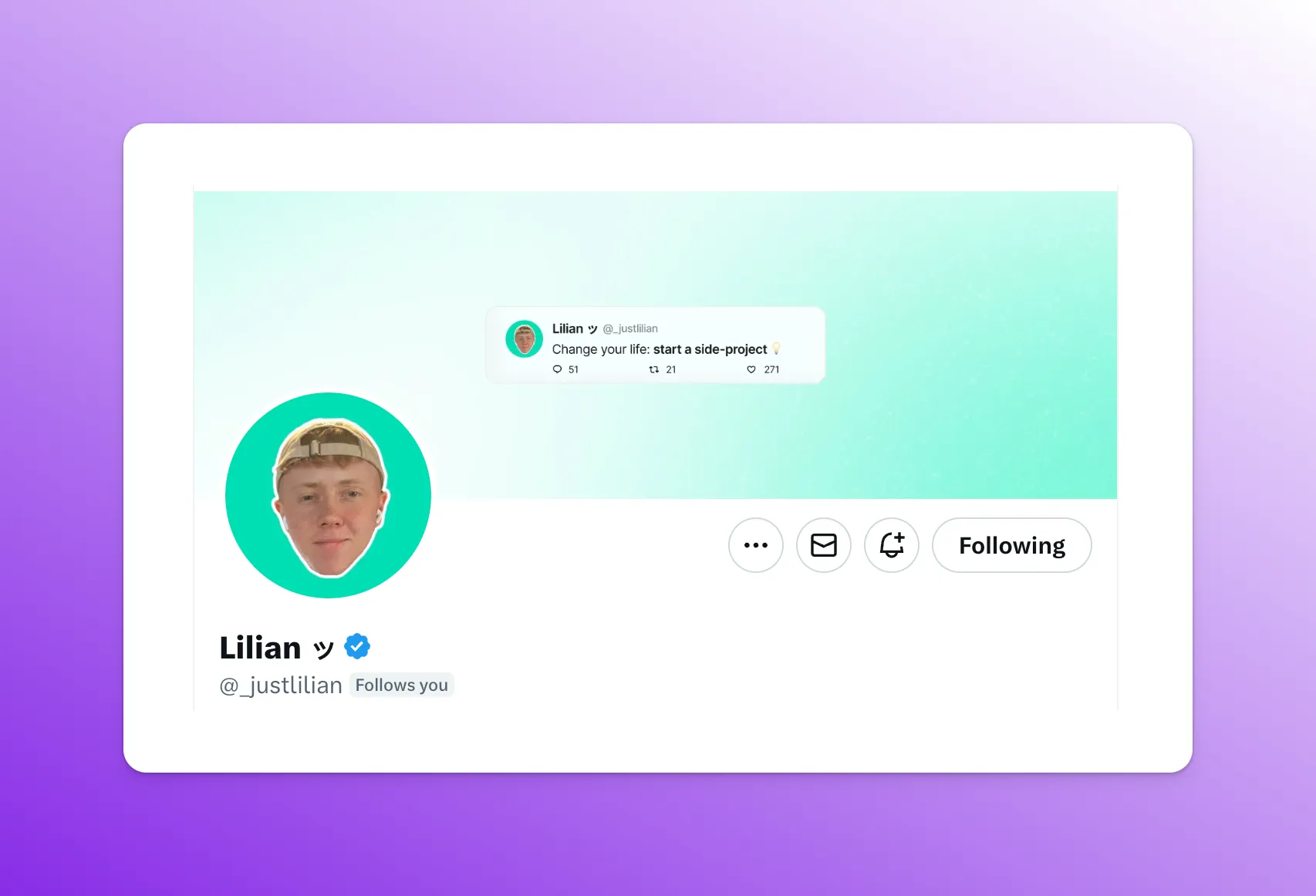Click the gray @_justlilian handle in banner tweet
The image size is (1316, 896).
coord(630,328)
